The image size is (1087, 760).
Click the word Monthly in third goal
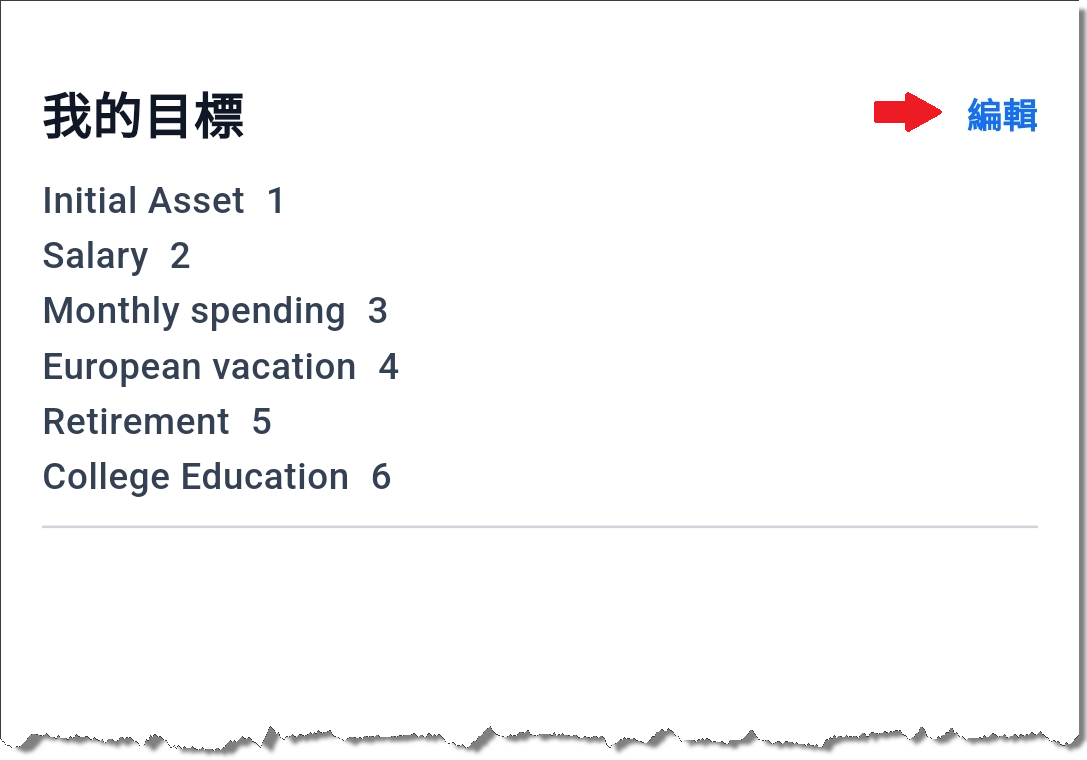[x=112, y=311]
